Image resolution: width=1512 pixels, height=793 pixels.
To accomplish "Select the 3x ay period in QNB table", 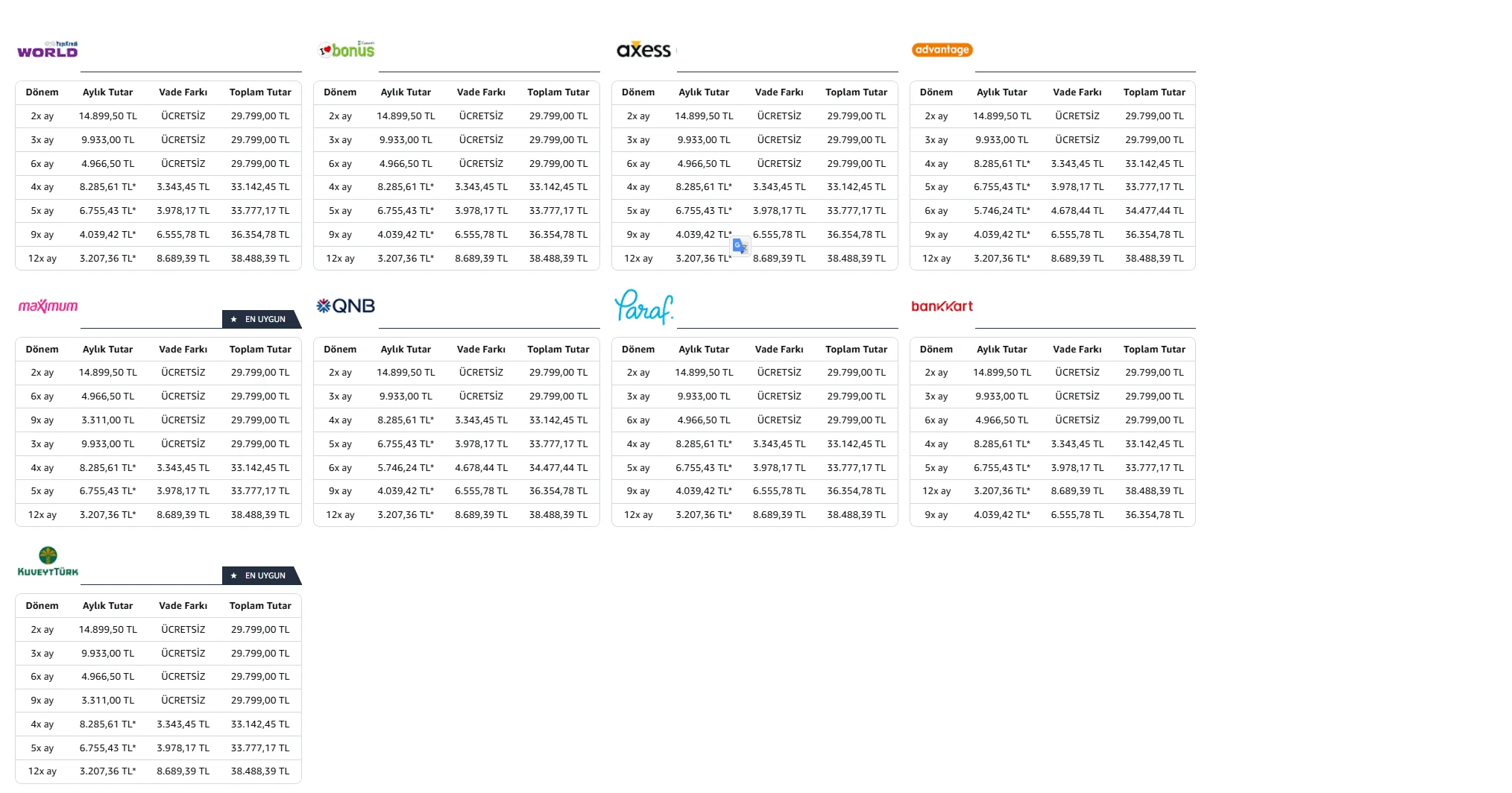I will click(x=341, y=396).
